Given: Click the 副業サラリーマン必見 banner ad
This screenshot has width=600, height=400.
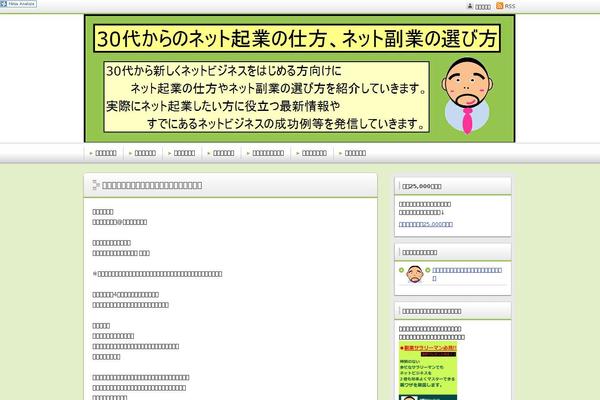Looking at the screenshot, I should pyautogui.click(x=428, y=371).
